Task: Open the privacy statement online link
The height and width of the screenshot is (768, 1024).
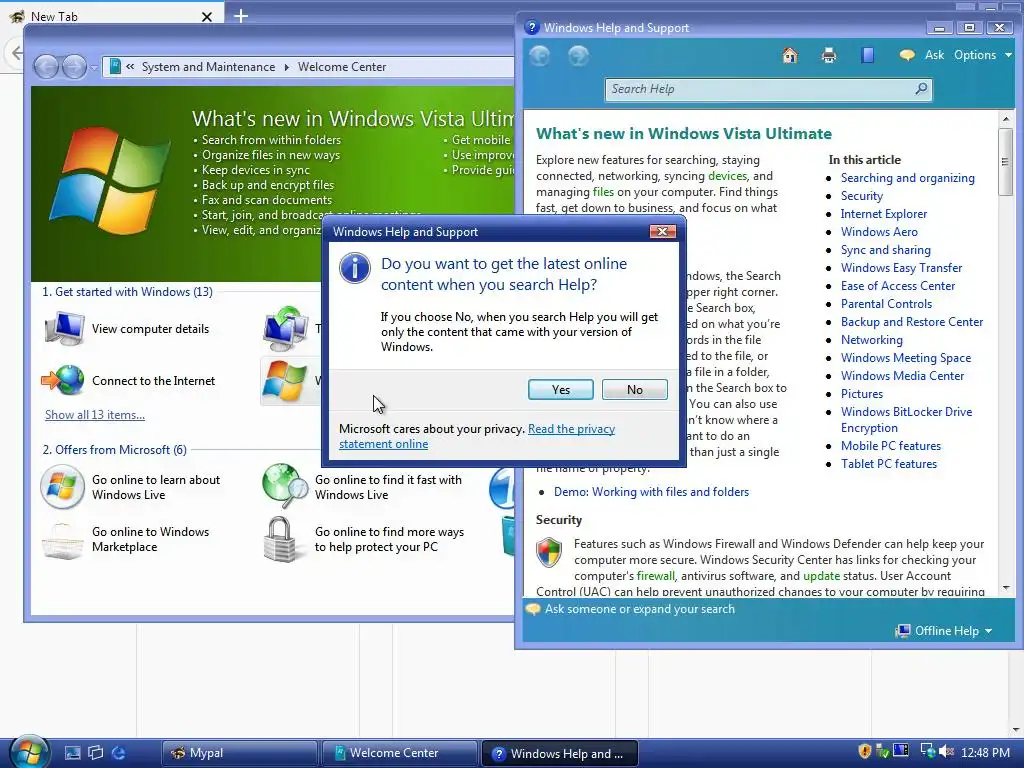Action: tap(477, 436)
